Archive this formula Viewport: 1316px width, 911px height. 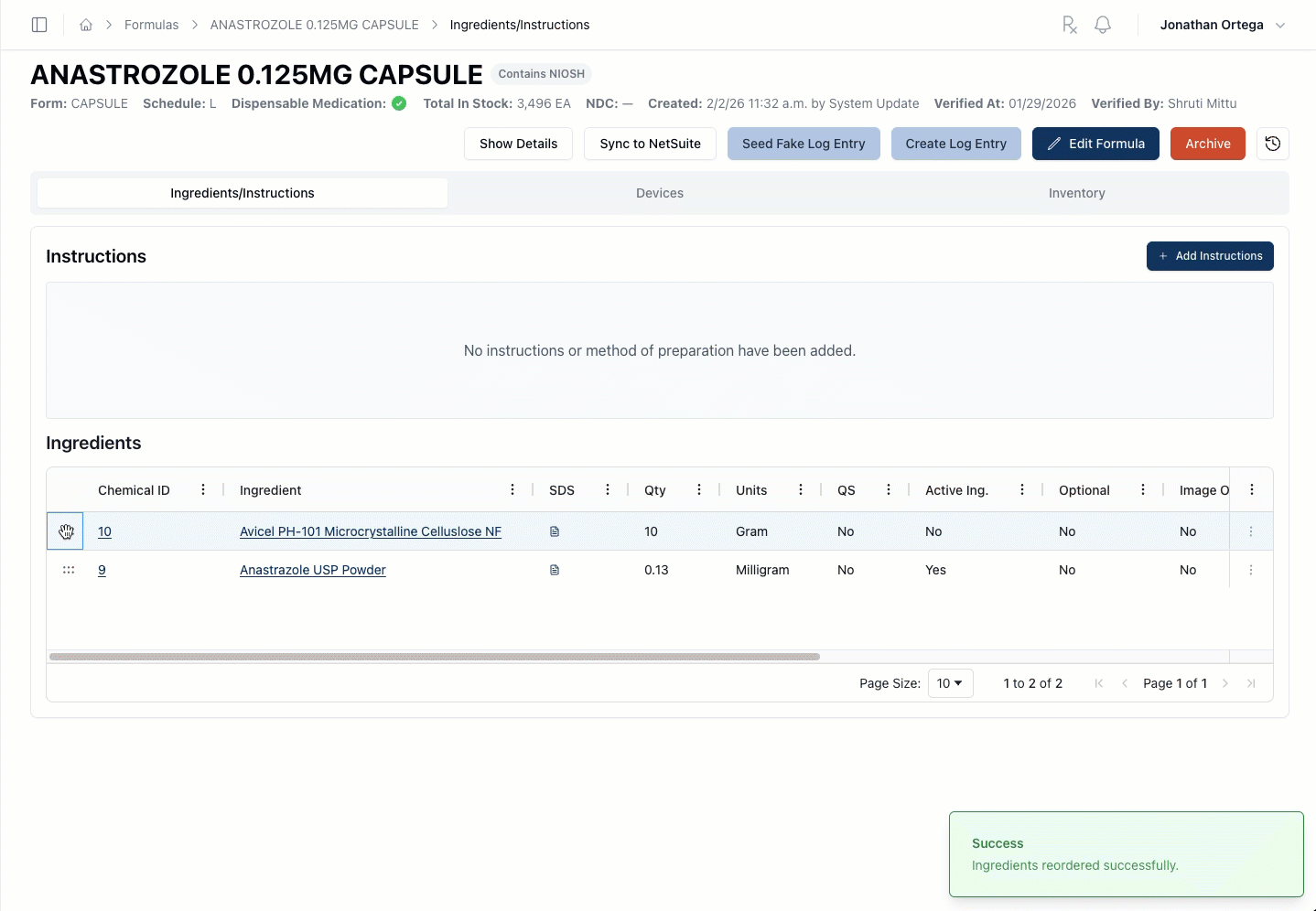(x=1207, y=144)
